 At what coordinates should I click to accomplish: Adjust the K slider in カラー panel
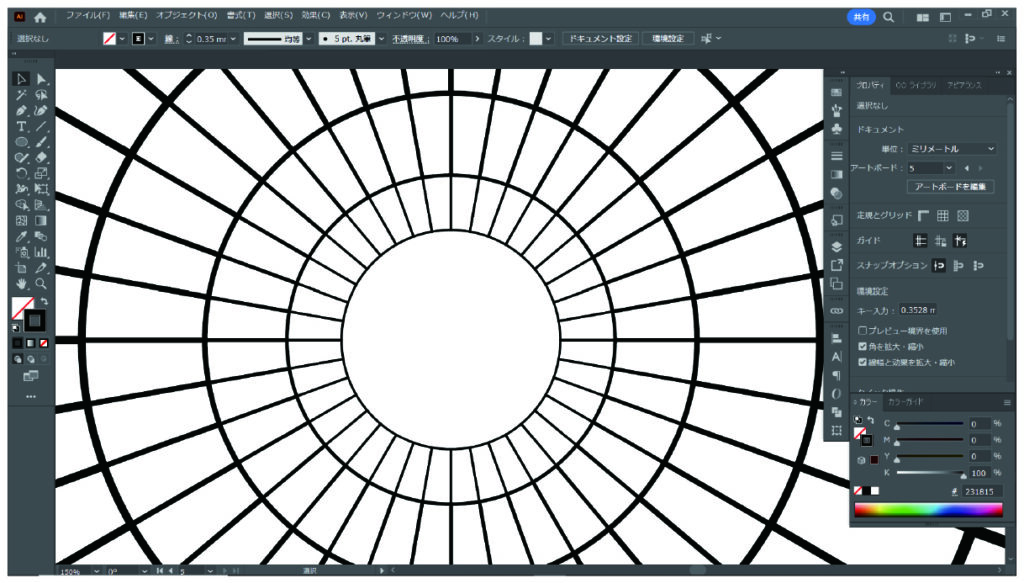pos(963,475)
